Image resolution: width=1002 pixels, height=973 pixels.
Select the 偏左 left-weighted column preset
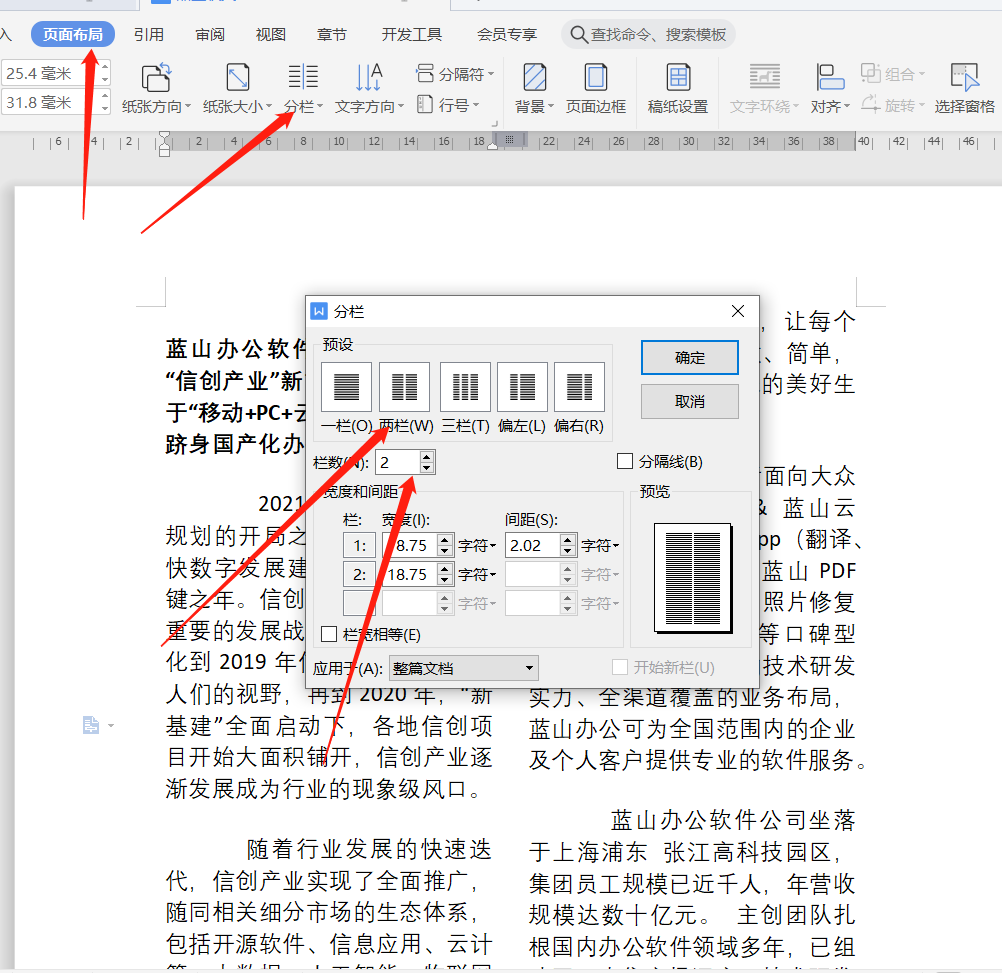[522, 387]
